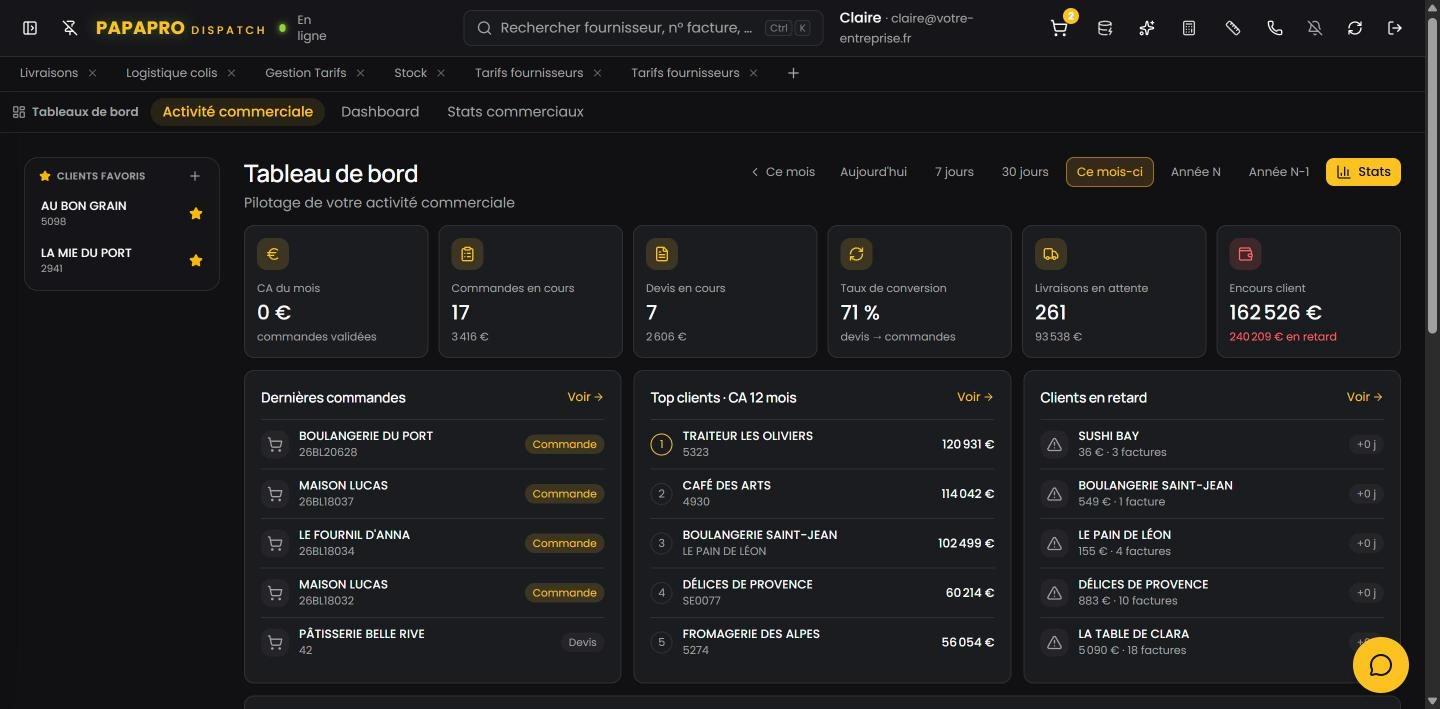Unstar LA MIE DU PORT favorite
1440x709 pixels.
[196, 260]
